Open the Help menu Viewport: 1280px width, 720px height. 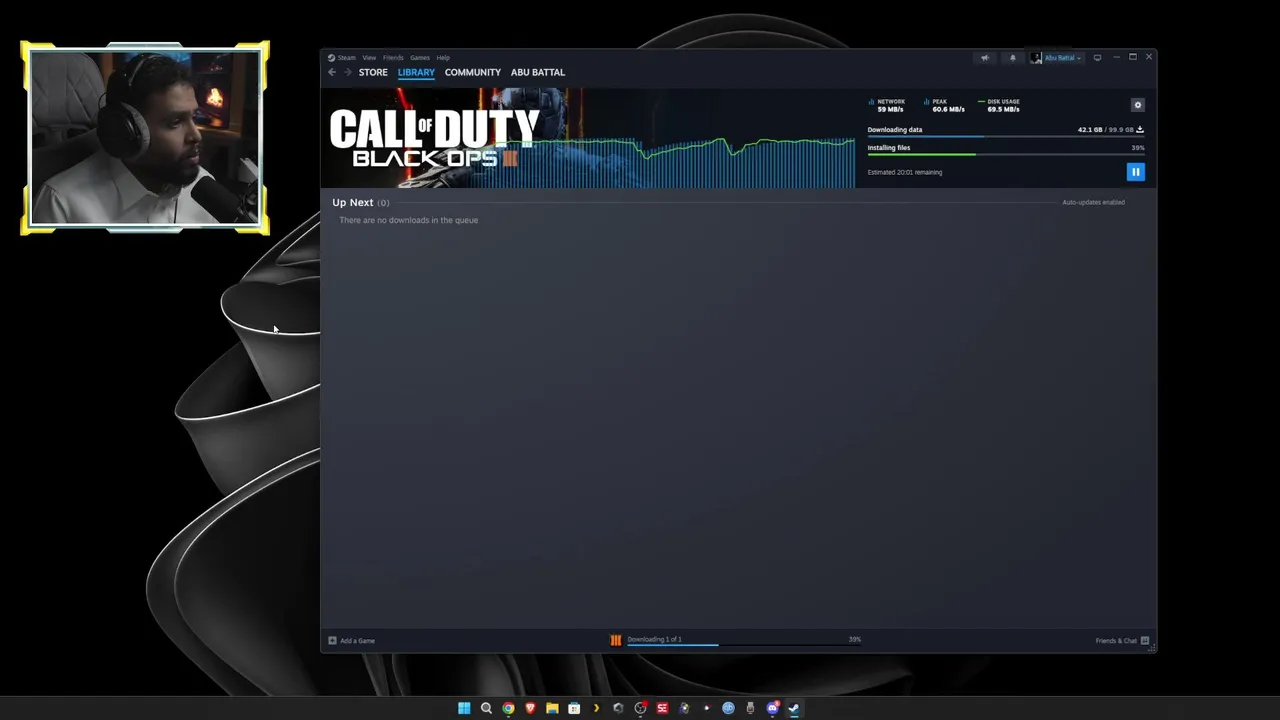click(x=443, y=58)
